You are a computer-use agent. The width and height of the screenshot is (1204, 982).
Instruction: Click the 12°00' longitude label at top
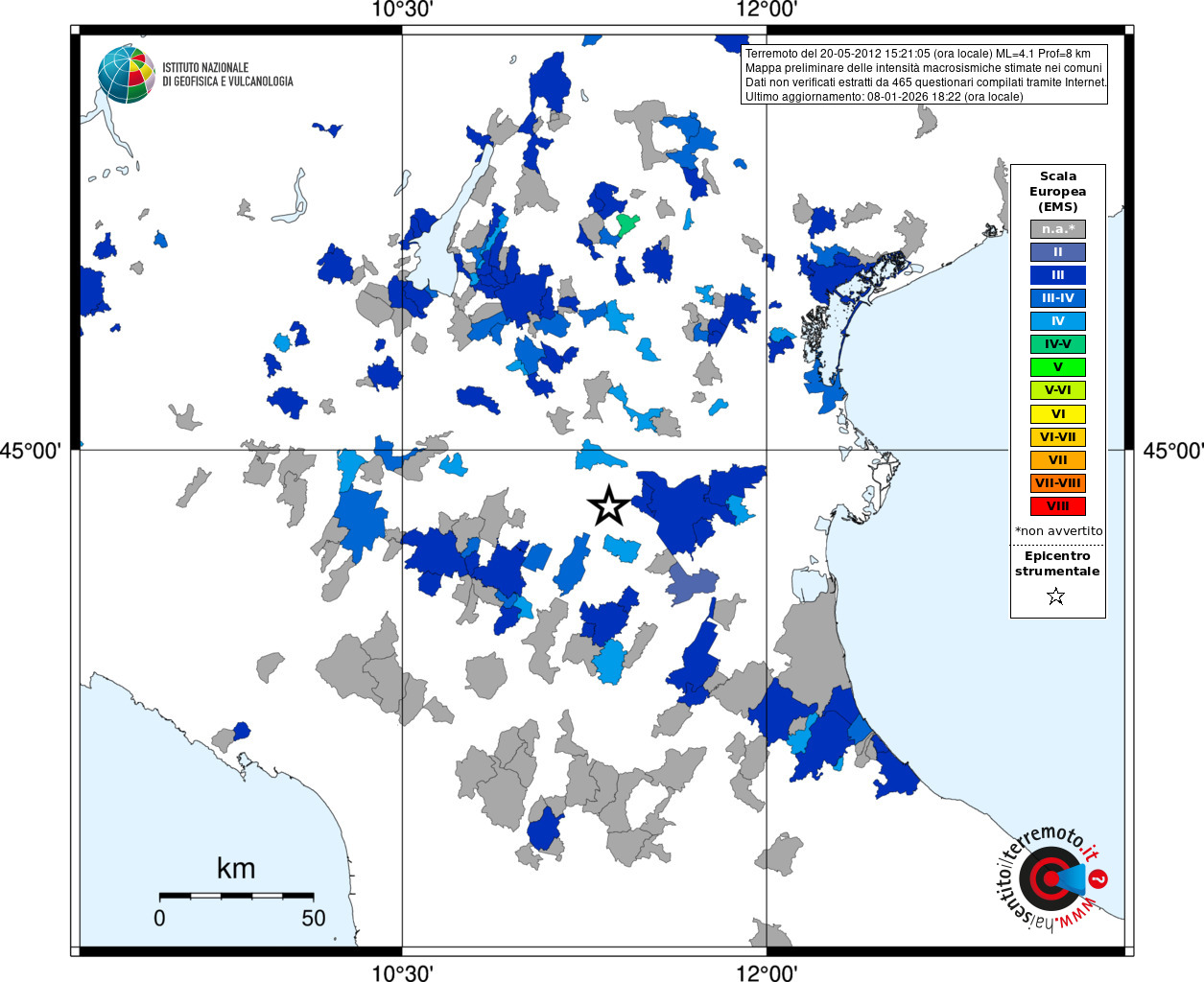pyautogui.click(x=767, y=11)
